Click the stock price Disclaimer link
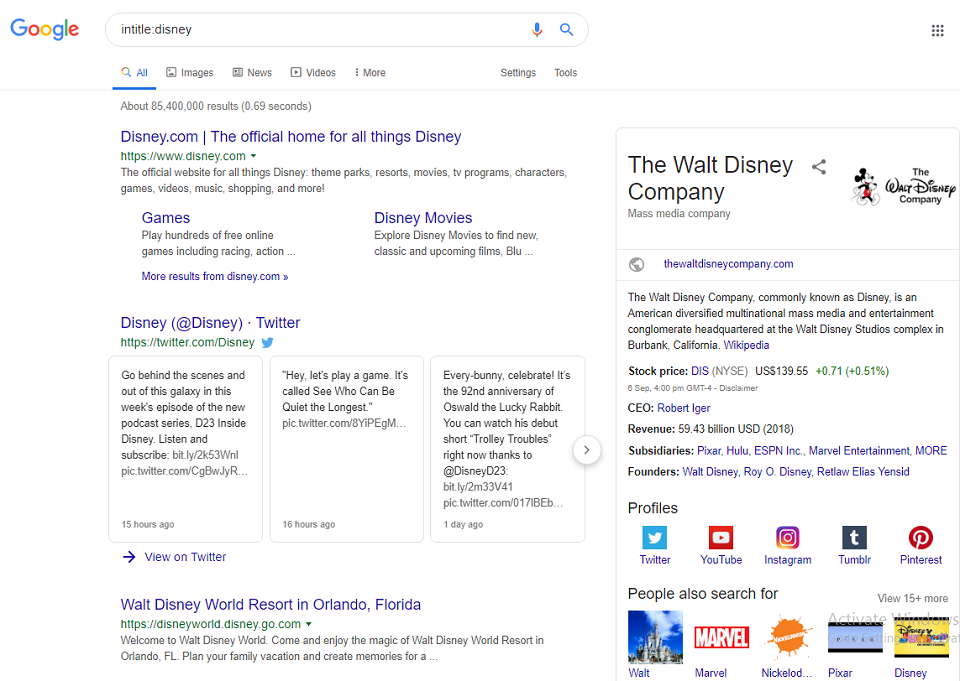960x681 pixels. point(738,388)
